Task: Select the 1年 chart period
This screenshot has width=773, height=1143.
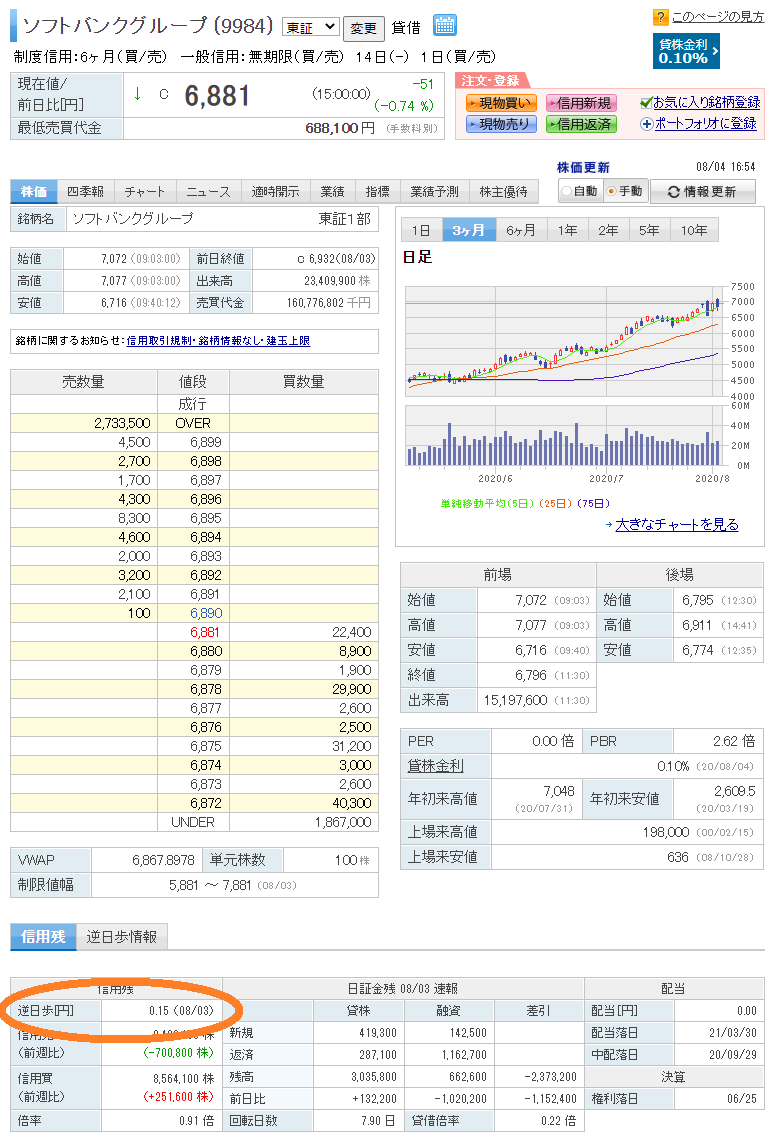Action: pyautogui.click(x=567, y=230)
